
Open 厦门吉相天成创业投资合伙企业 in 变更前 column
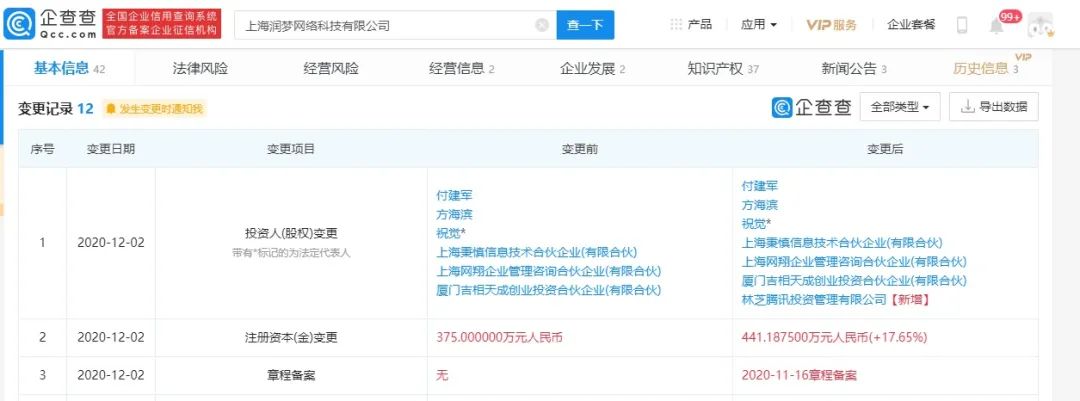pos(549,290)
